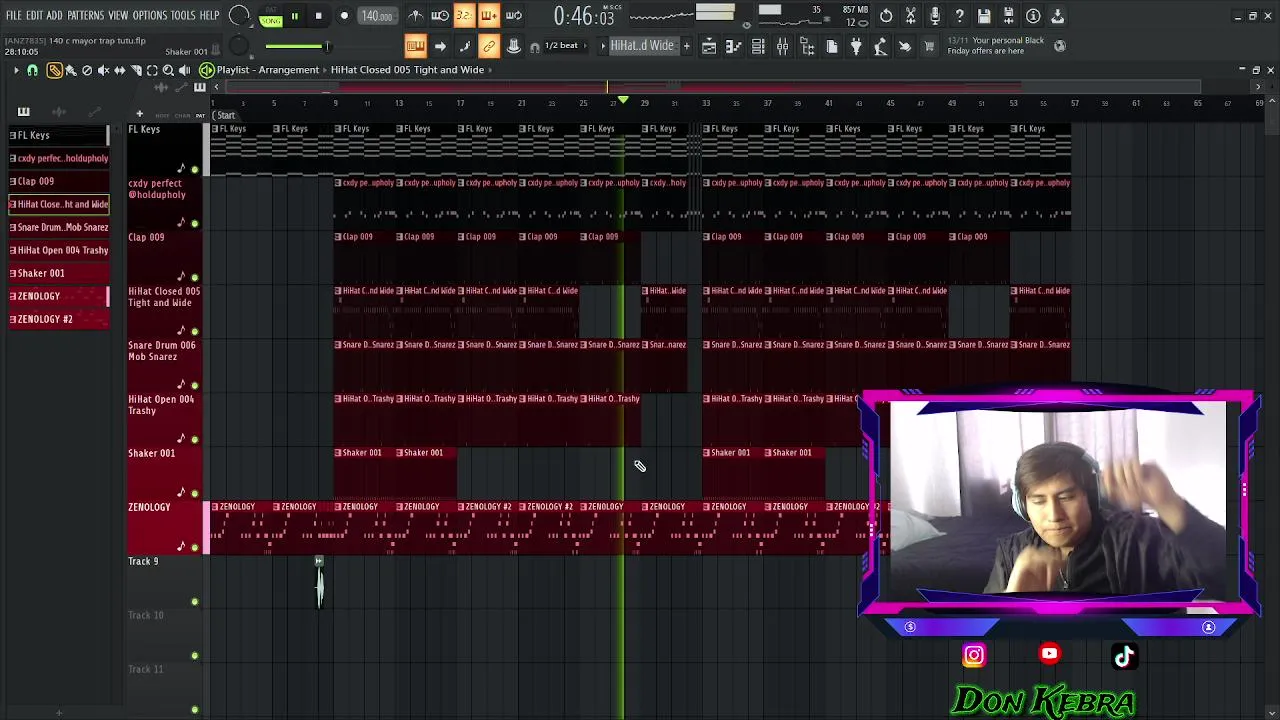Image resolution: width=1280 pixels, height=720 pixels.
Task: Click the save project floppy icon
Action: point(984,16)
